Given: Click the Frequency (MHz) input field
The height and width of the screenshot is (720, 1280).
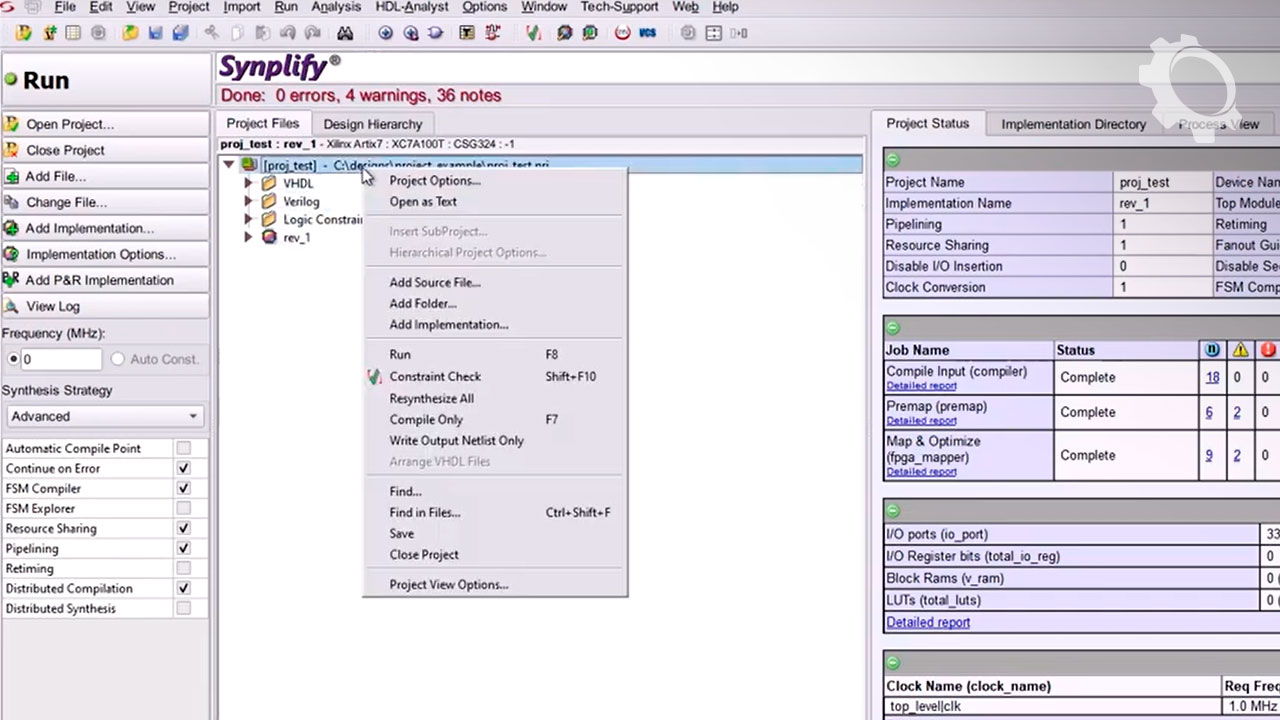Looking at the screenshot, I should [61, 359].
